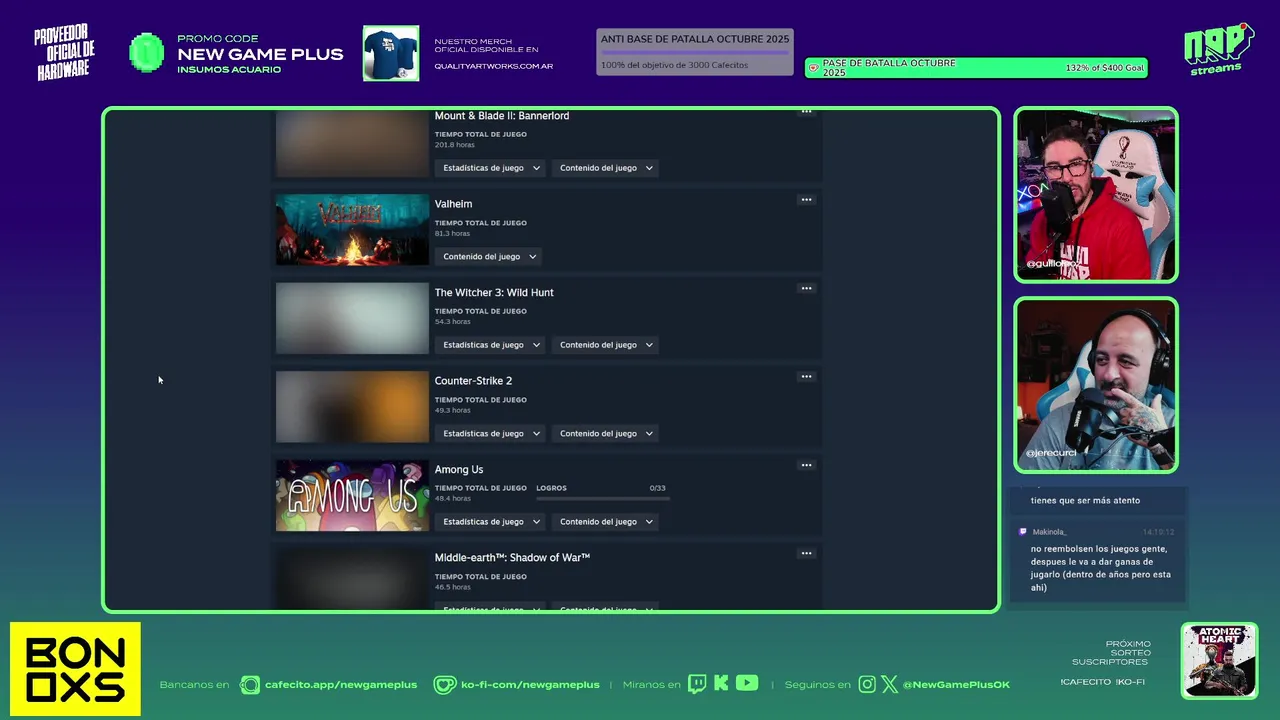Click the 48.4 horas playtime value
This screenshot has height=720, width=1280.
(x=452, y=498)
